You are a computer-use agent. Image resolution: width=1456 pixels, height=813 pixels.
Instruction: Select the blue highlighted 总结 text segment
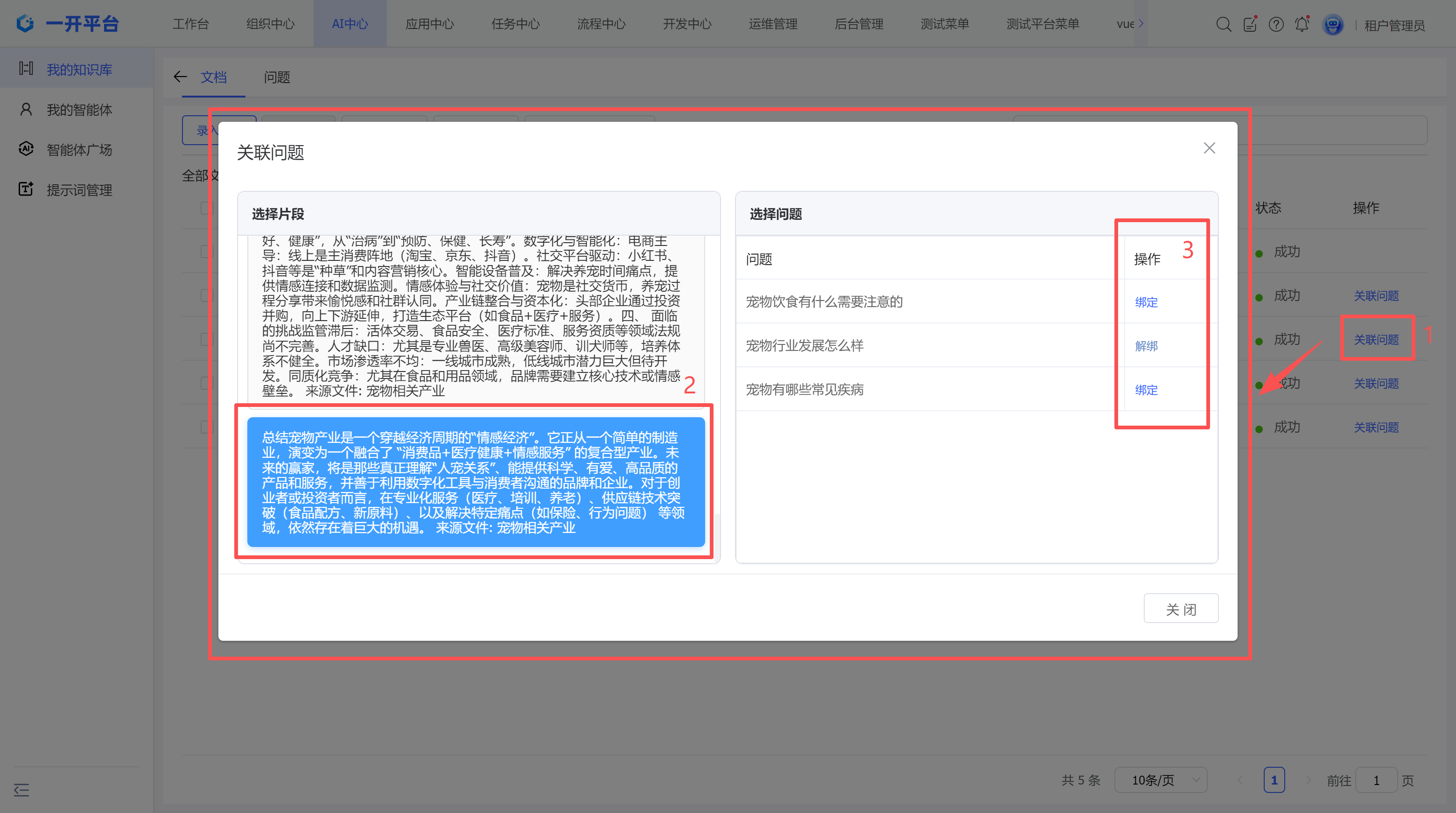[x=476, y=482]
